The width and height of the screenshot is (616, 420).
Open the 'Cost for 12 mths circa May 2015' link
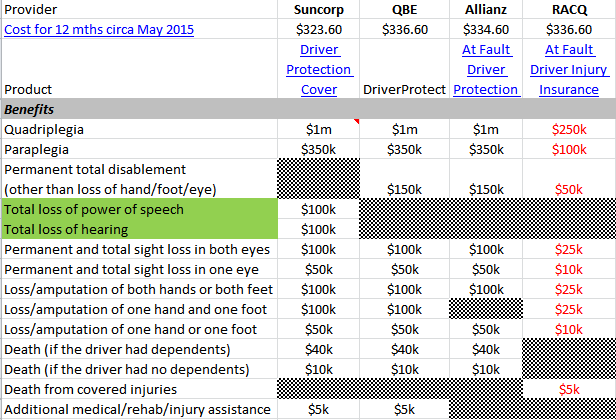[x=99, y=29]
